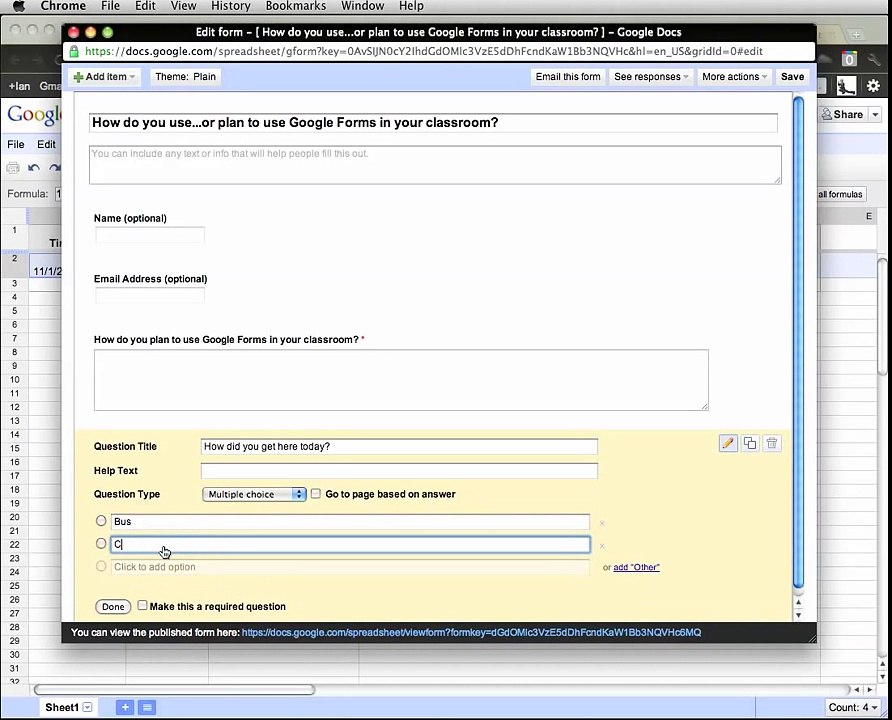Image resolution: width=892 pixels, height=720 pixels.
Task: Open the History menu
Action: tap(230, 6)
